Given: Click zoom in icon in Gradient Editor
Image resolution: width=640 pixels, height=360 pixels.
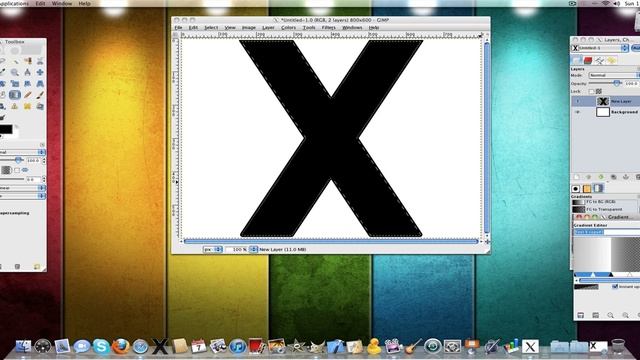Looking at the screenshot, I should click(625, 315).
